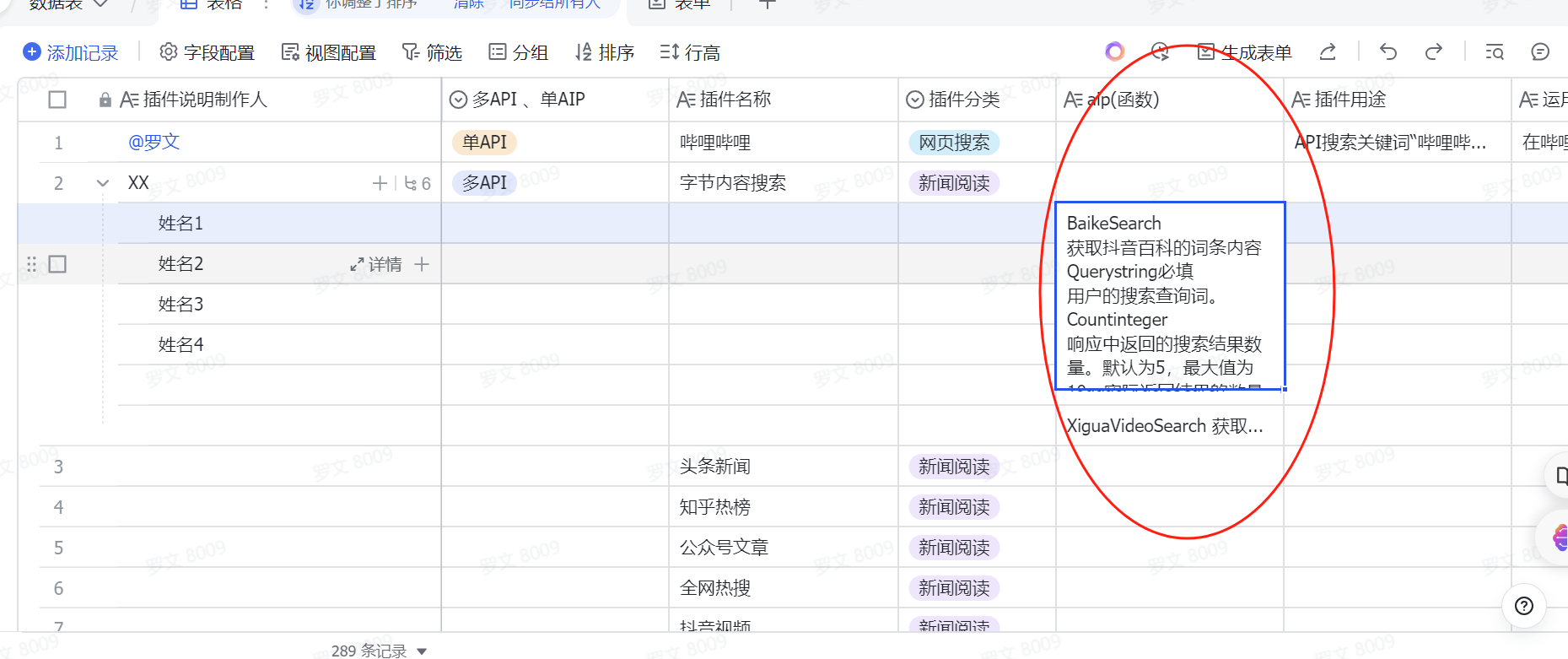Click the 头条新闻 cell
The image size is (1568, 659).
point(784,466)
